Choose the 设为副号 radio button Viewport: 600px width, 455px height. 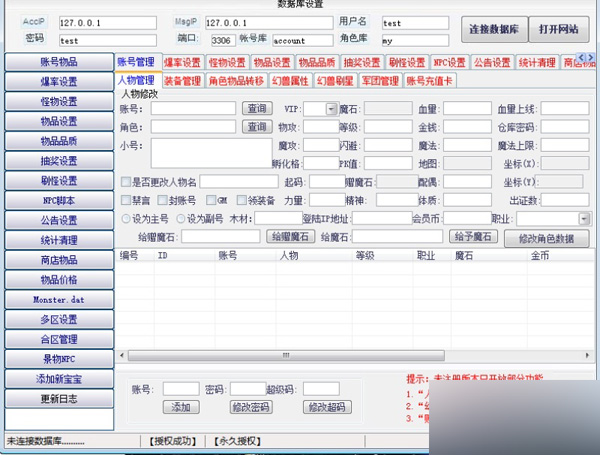pyautogui.click(x=180, y=218)
